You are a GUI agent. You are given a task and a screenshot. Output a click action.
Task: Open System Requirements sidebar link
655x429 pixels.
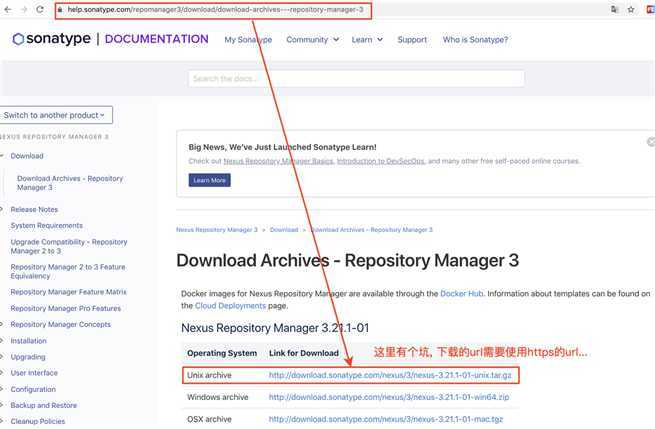click(x=46, y=226)
